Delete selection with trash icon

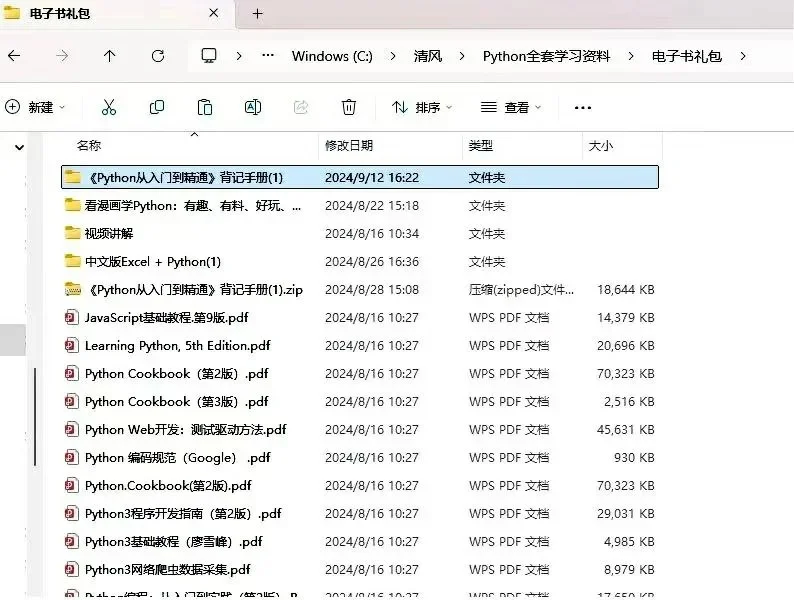(x=348, y=107)
